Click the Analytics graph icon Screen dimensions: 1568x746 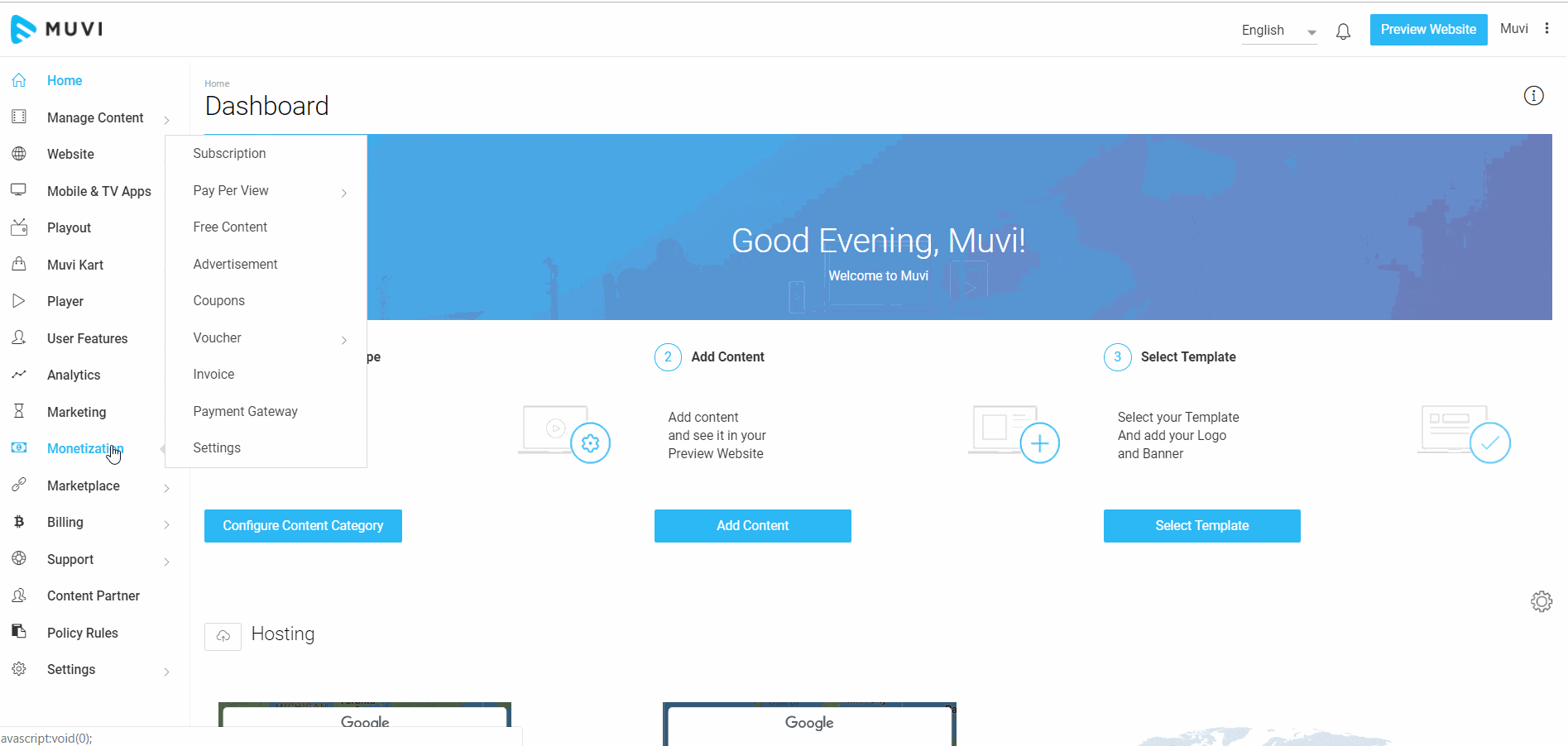click(x=19, y=375)
